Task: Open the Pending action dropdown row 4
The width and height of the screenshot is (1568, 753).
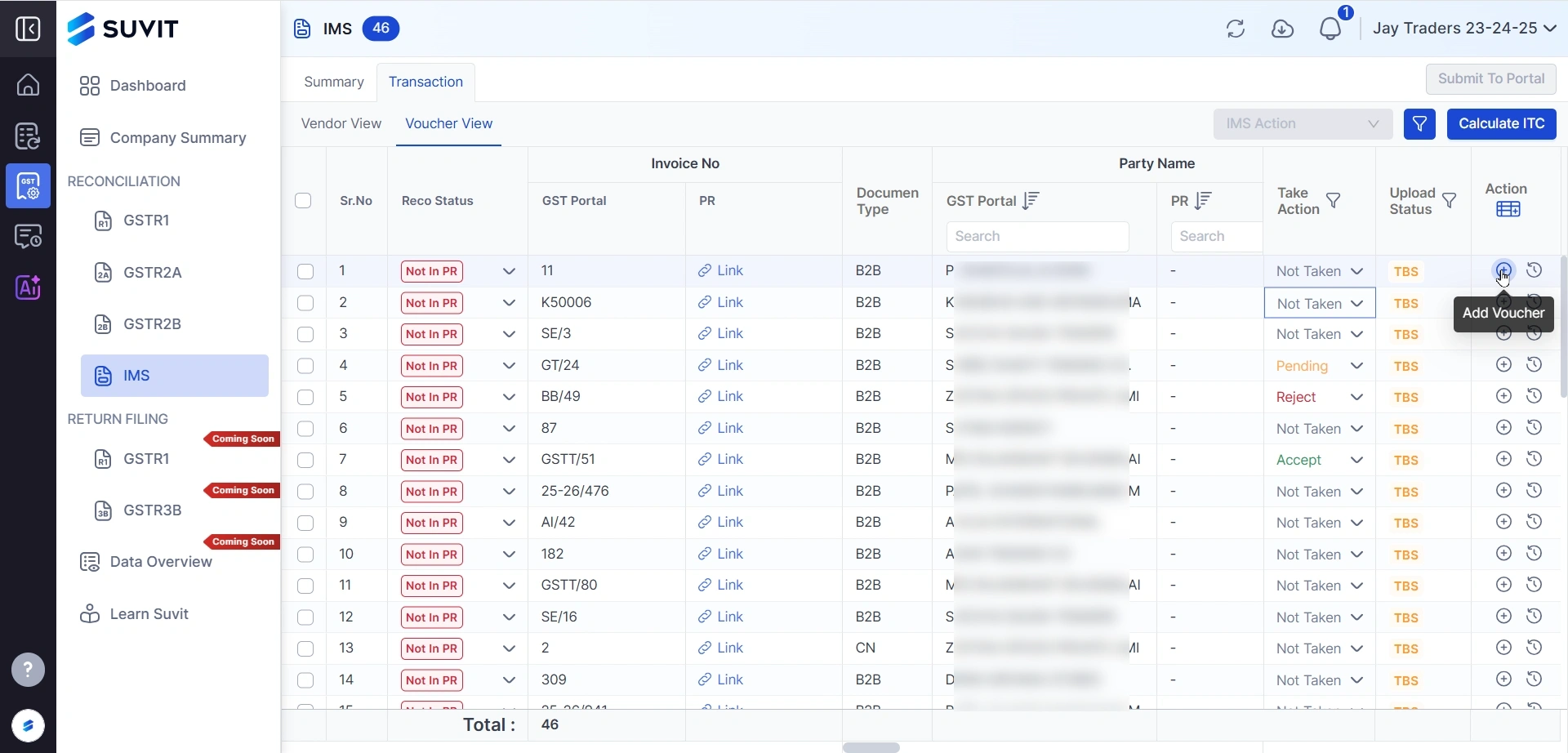Action: 1320,366
